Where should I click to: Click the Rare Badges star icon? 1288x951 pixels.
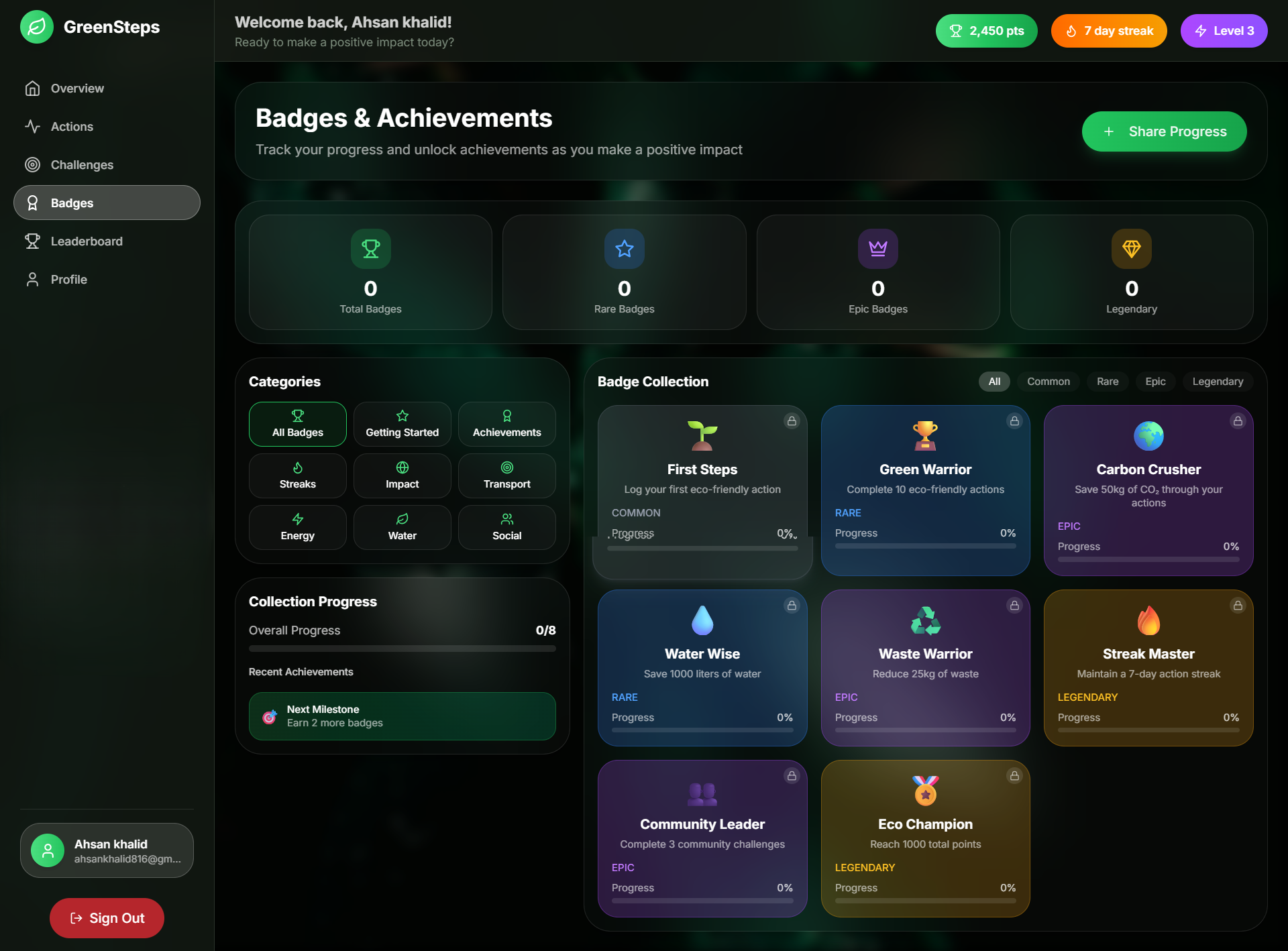(624, 249)
